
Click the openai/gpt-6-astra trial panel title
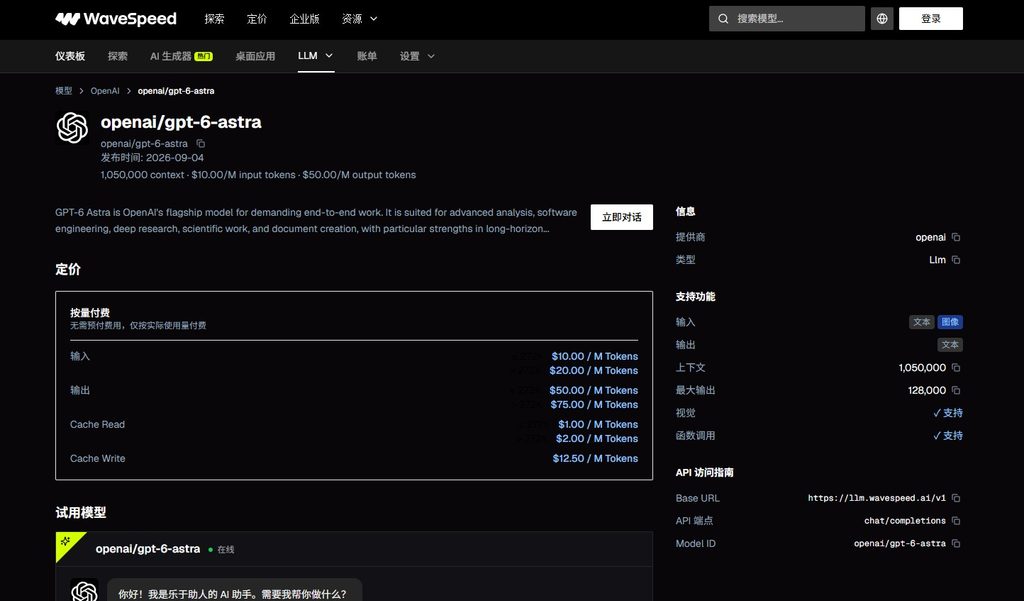(x=148, y=549)
